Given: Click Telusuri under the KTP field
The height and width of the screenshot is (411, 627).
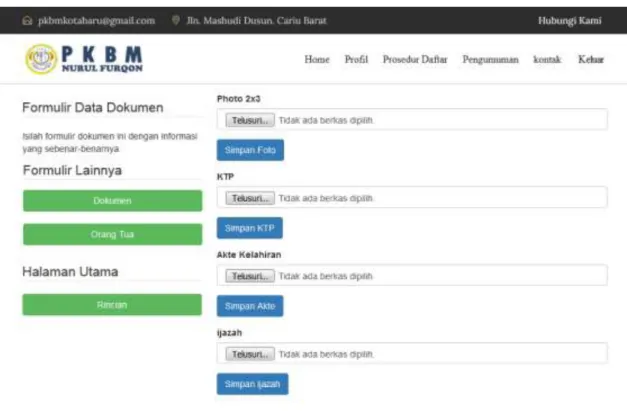Looking at the screenshot, I should coord(250,198).
